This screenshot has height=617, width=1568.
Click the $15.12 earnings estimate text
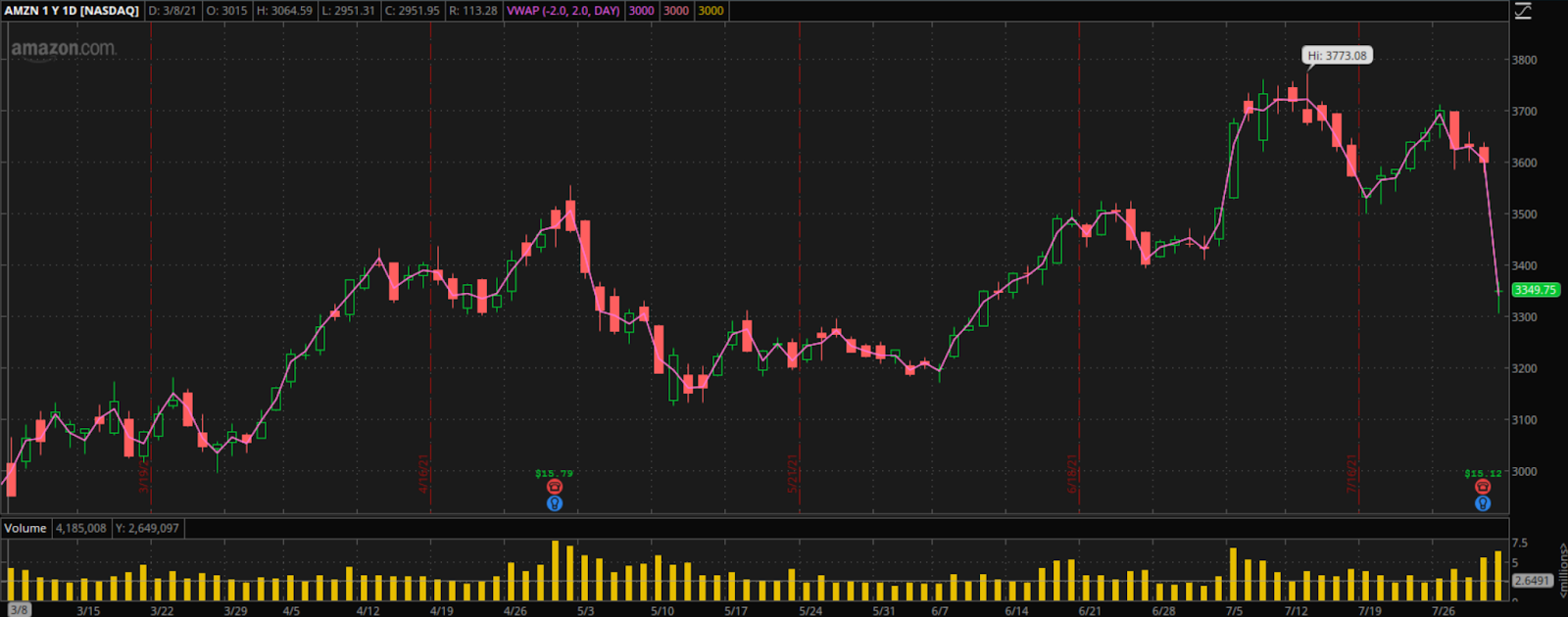tap(1483, 473)
